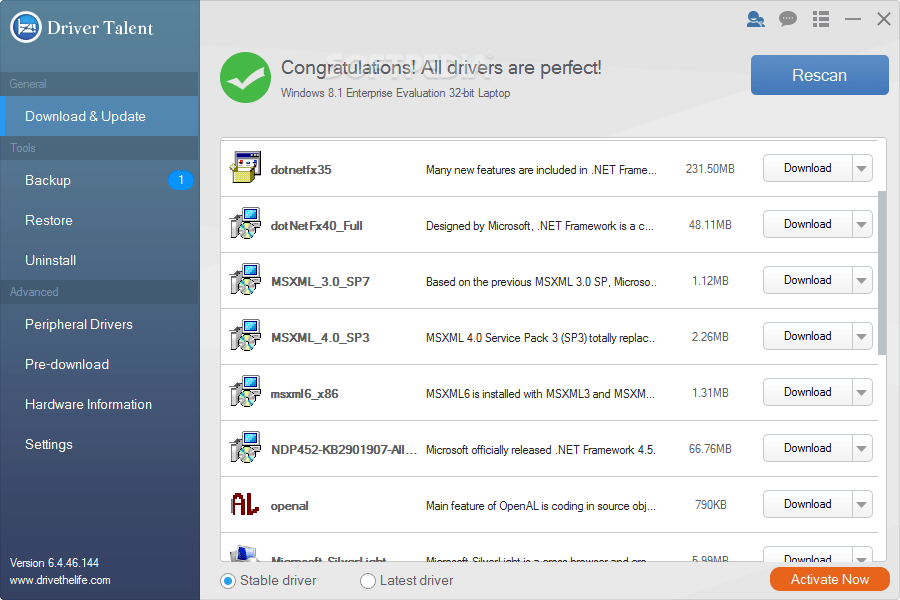This screenshot has width=900, height=600.
Task: Click the Backup notification badge showing 1
Action: click(x=181, y=180)
